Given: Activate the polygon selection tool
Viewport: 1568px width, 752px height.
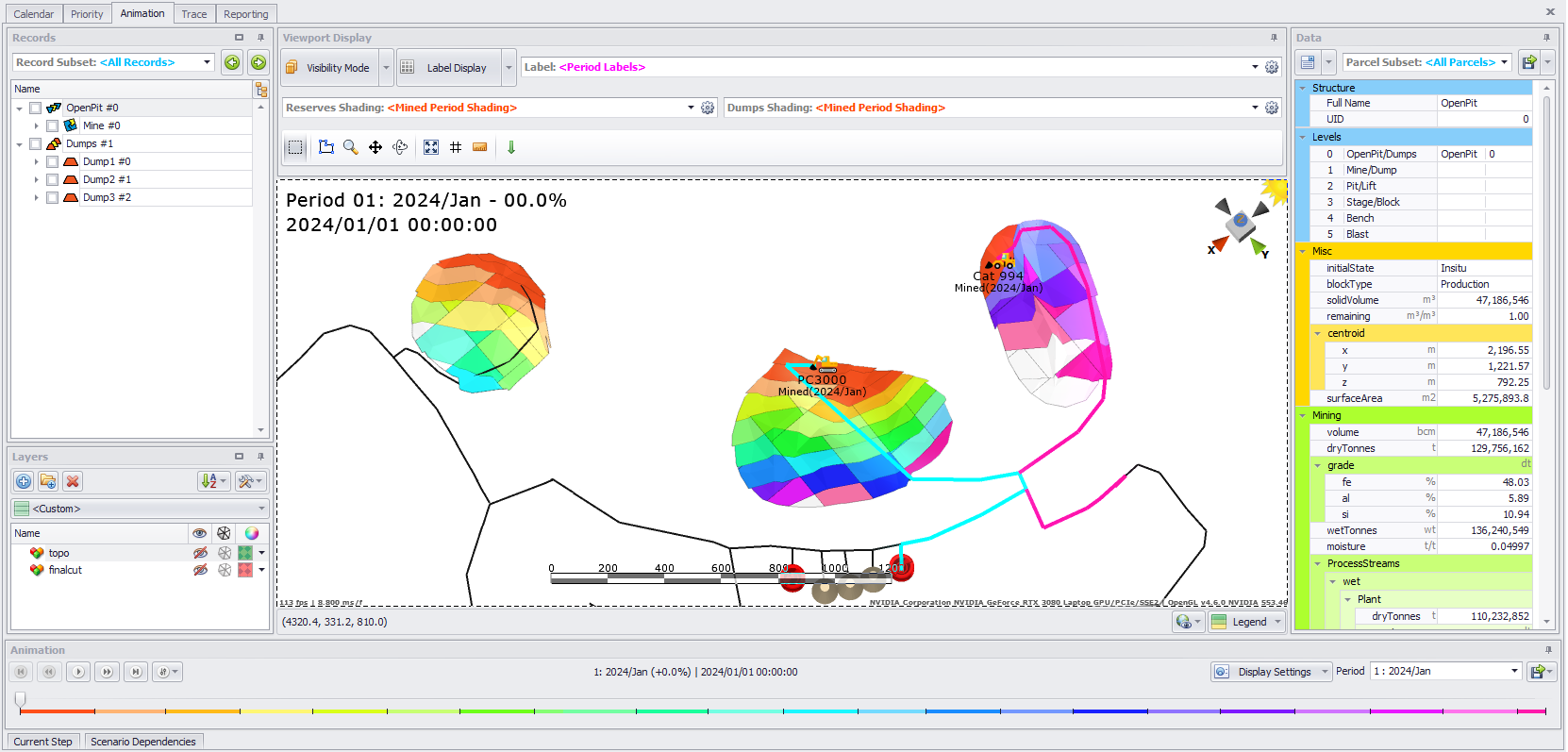Looking at the screenshot, I should point(326,147).
